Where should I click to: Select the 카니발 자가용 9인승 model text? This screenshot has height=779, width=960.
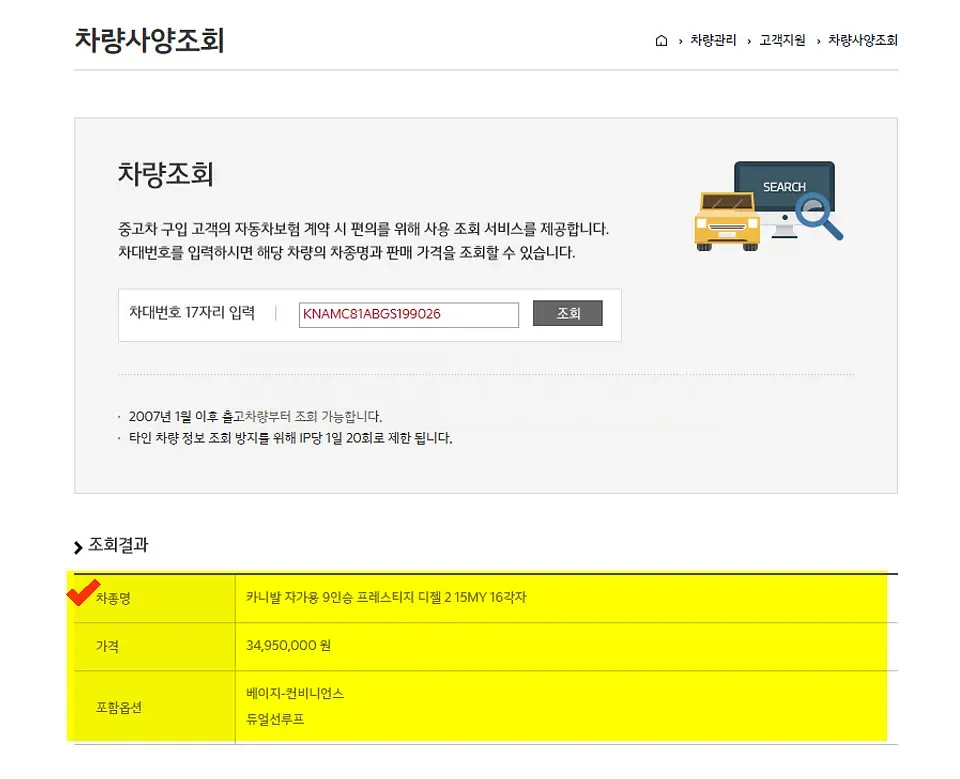point(386,597)
